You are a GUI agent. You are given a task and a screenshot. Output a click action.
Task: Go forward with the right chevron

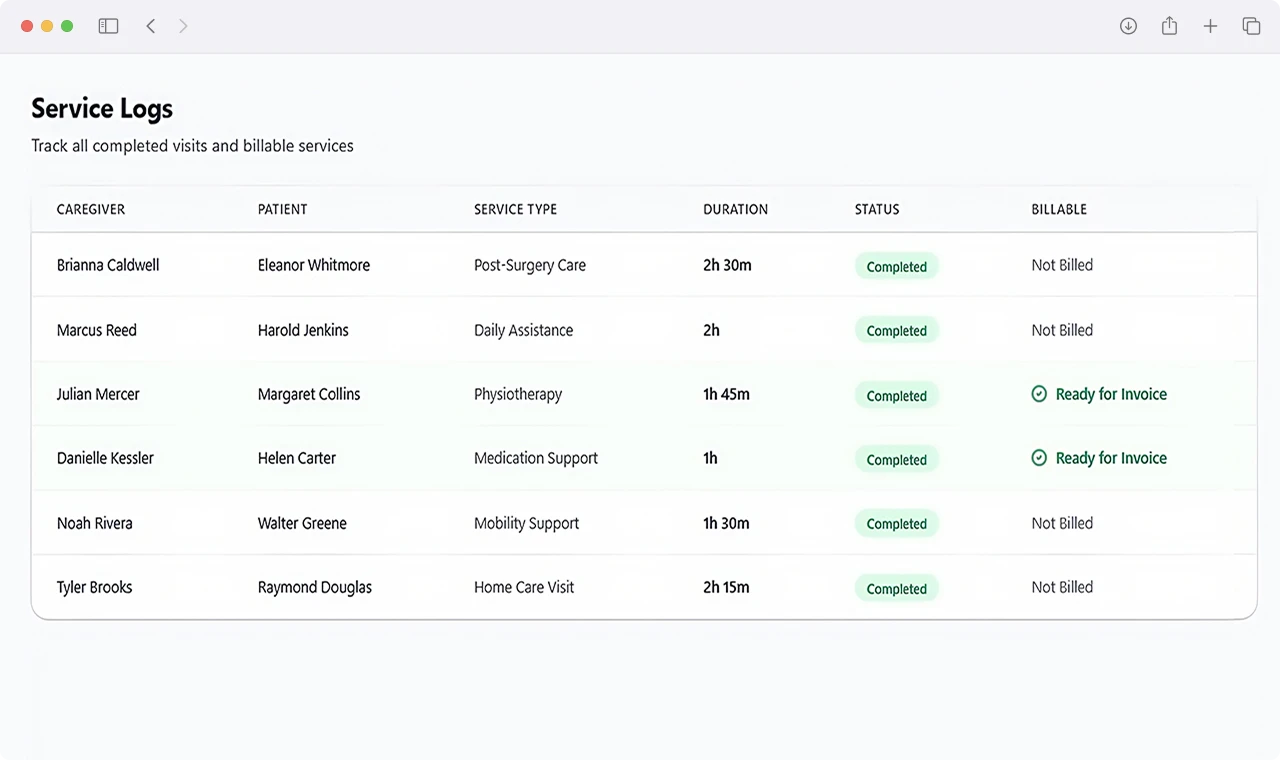pyautogui.click(x=183, y=26)
